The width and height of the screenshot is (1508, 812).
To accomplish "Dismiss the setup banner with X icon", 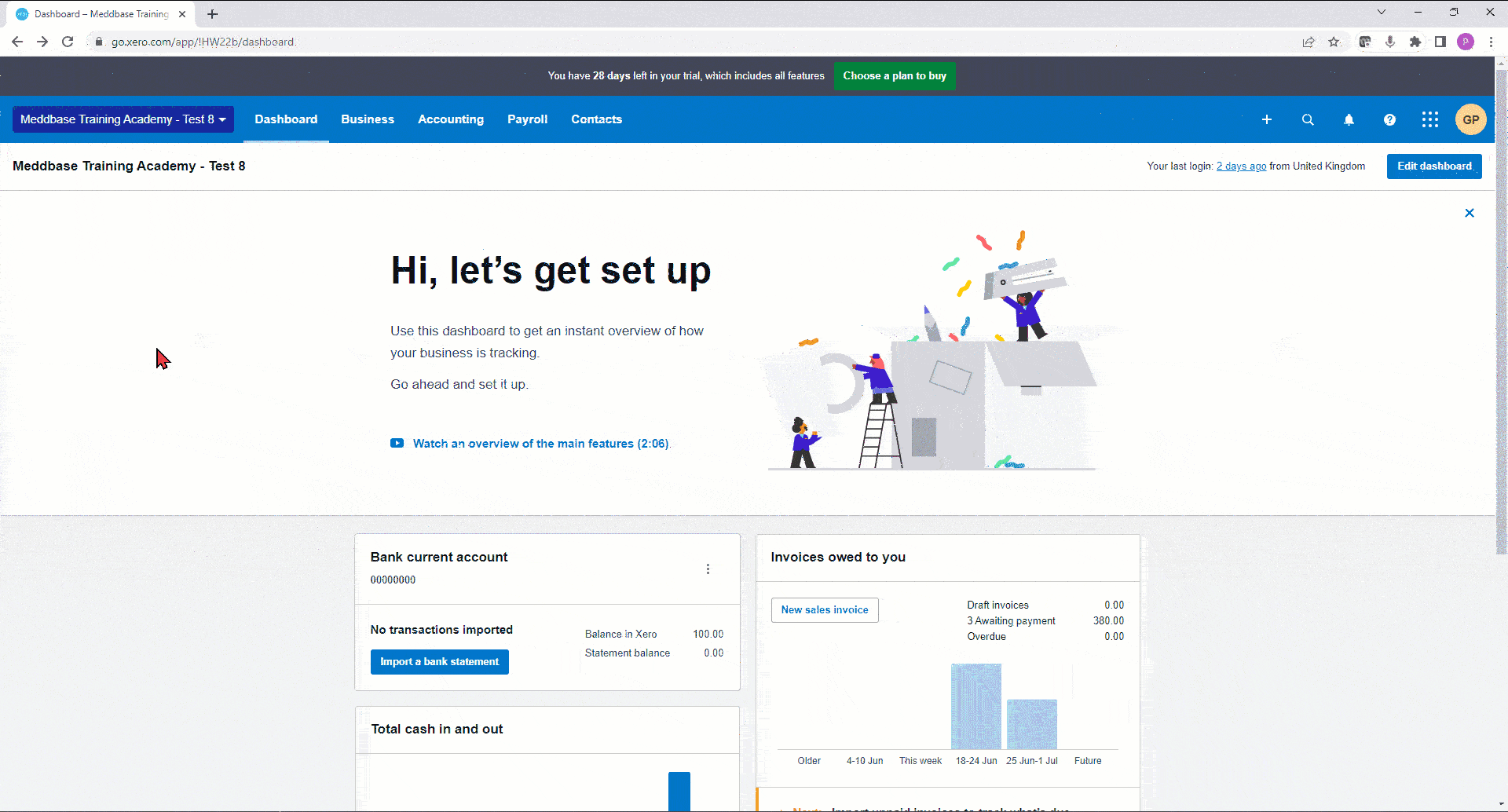I will [1469, 213].
